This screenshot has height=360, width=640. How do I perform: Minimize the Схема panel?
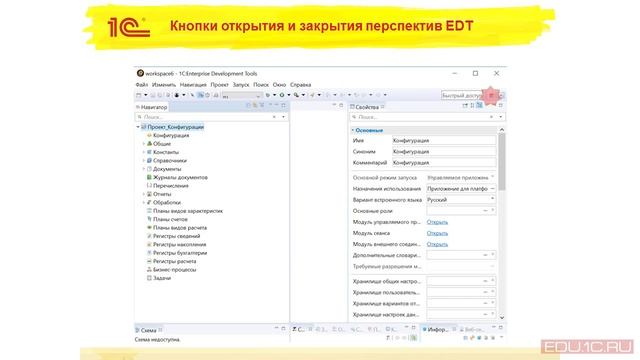point(276,329)
